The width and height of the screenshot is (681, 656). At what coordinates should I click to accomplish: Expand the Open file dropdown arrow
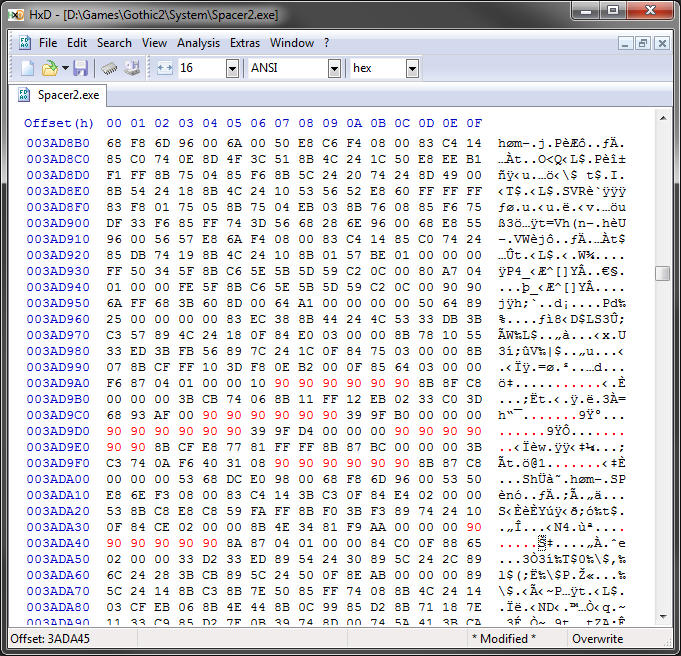click(65, 68)
